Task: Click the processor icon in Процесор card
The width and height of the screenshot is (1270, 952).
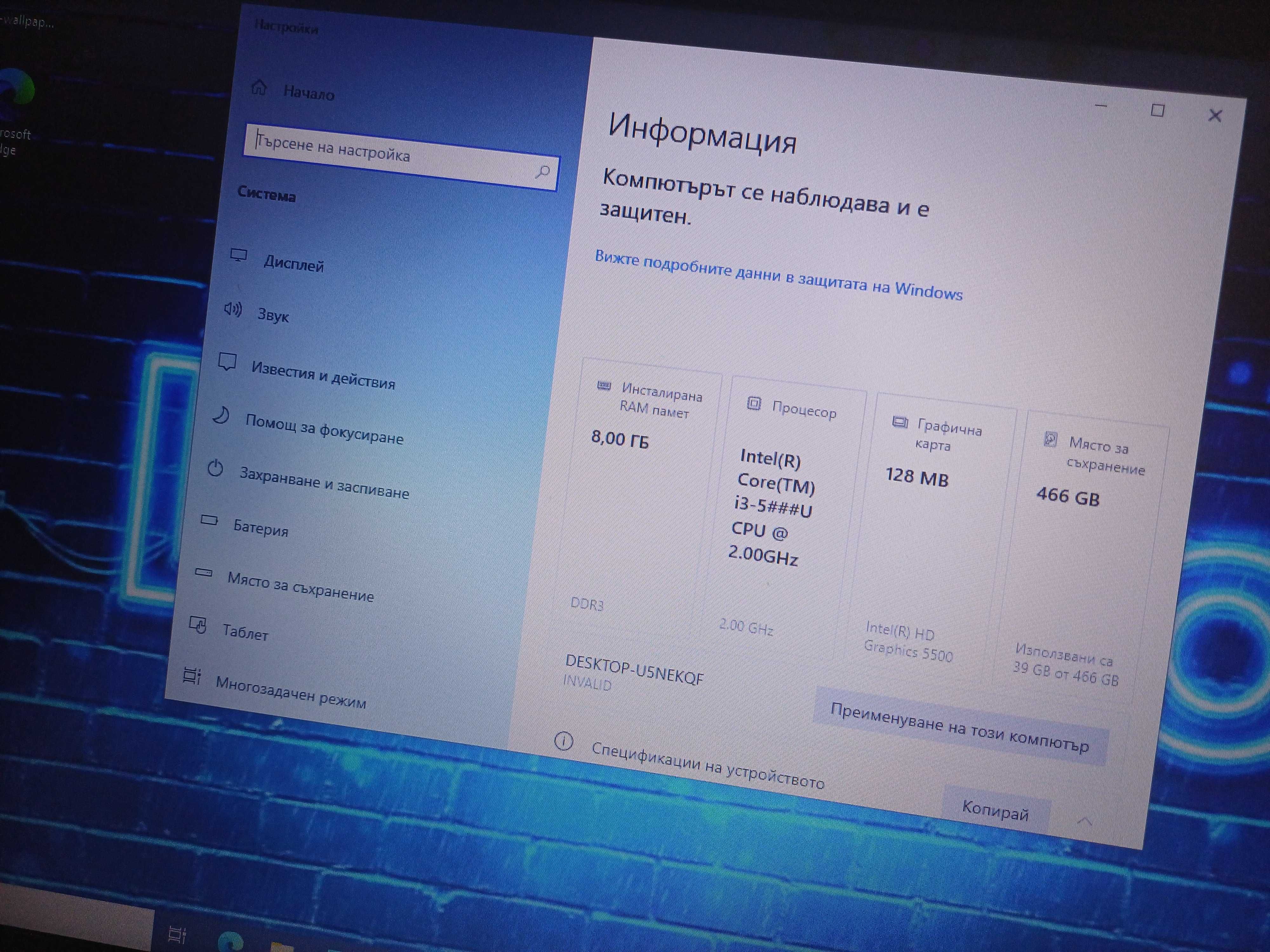Action: (754, 403)
